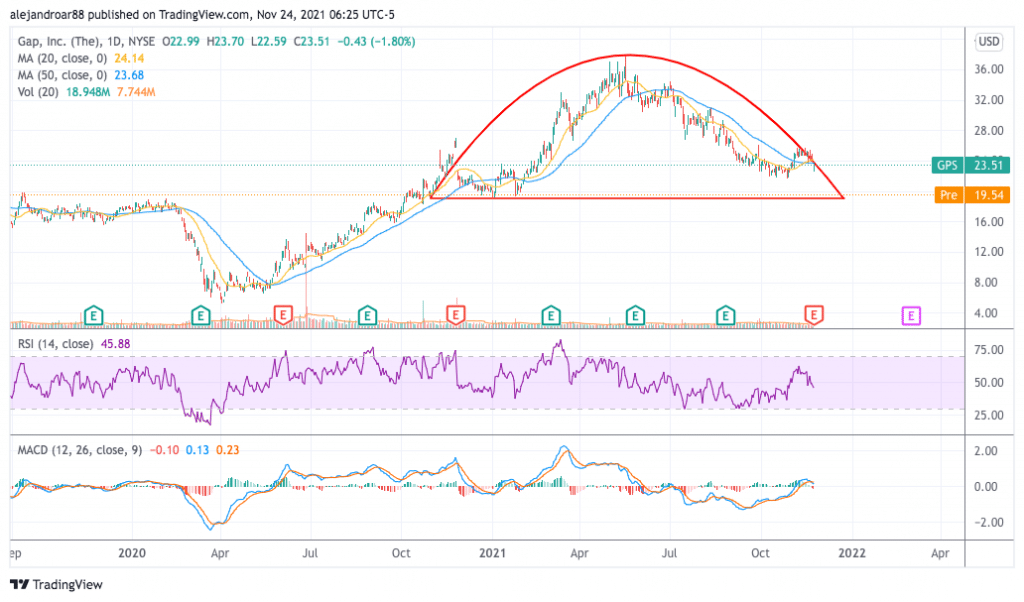This screenshot has width=1024, height=602.
Task: Click the green earnings marker before 2020
Action: pos(93,316)
